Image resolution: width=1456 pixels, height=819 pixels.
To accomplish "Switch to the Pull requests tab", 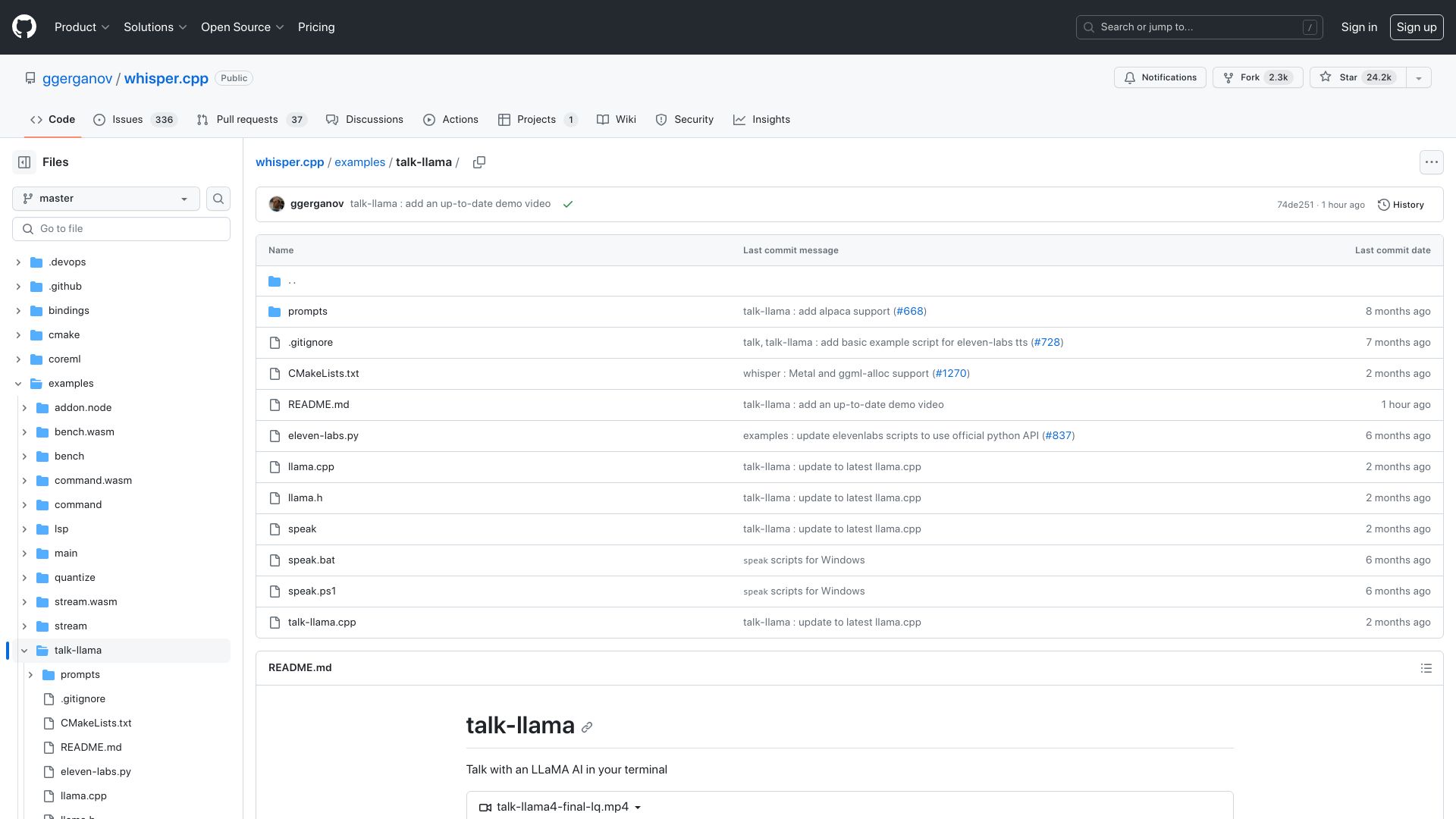I will tap(251, 120).
